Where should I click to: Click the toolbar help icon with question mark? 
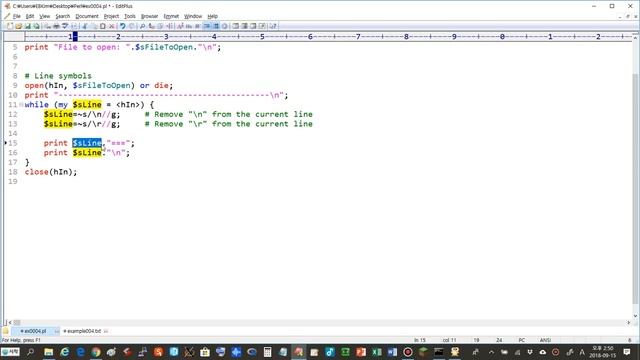coord(273,26)
